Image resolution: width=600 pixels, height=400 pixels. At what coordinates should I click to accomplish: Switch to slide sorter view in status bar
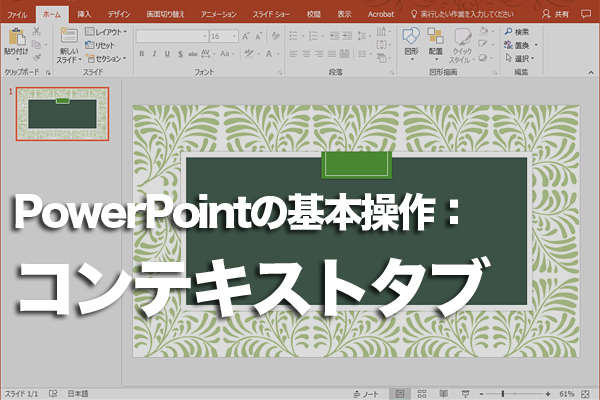click(422, 393)
